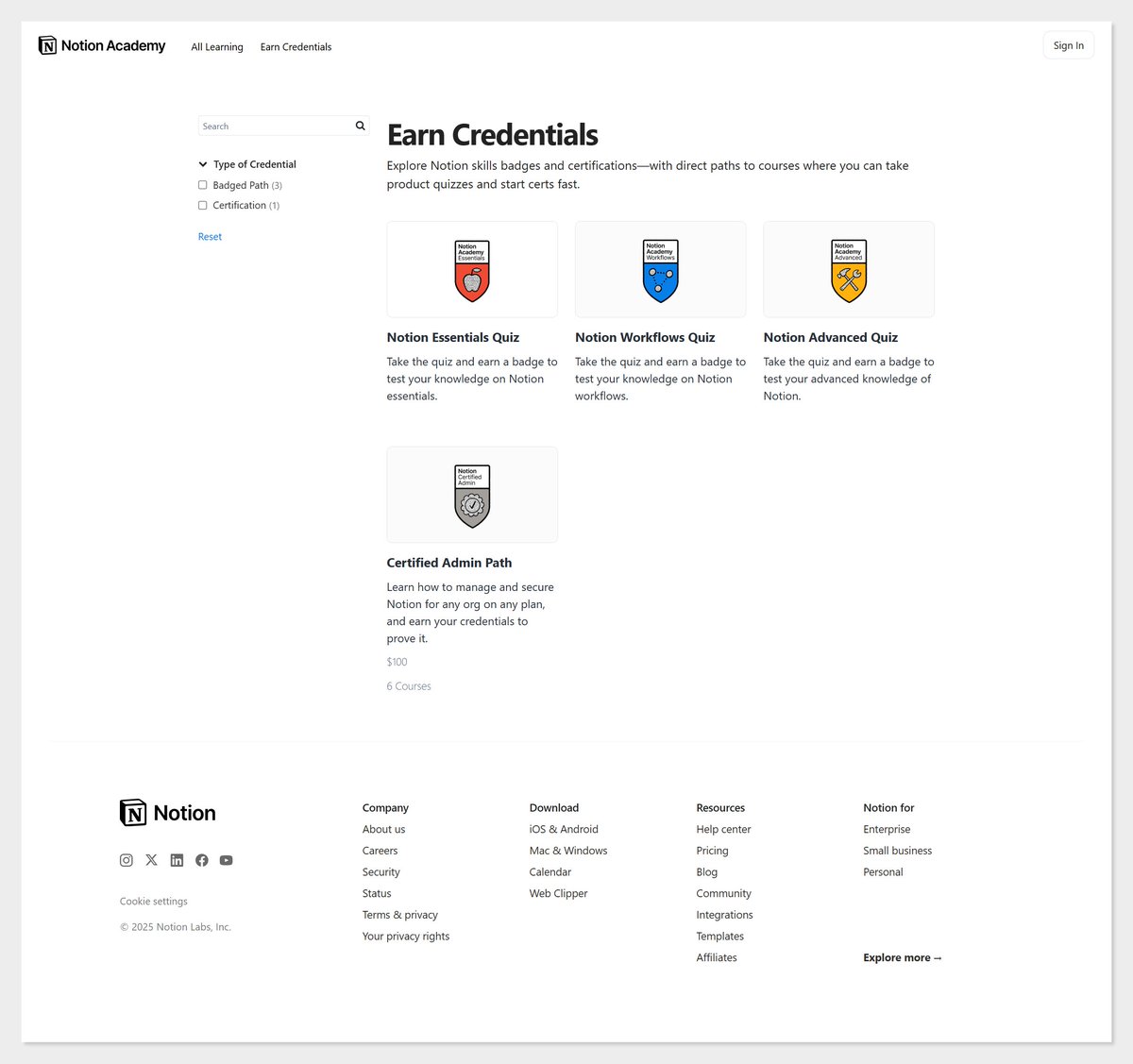This screenshot has width=1133, height=1064.
Task: Click the red Essentials badge image
Action: [472, 271]
